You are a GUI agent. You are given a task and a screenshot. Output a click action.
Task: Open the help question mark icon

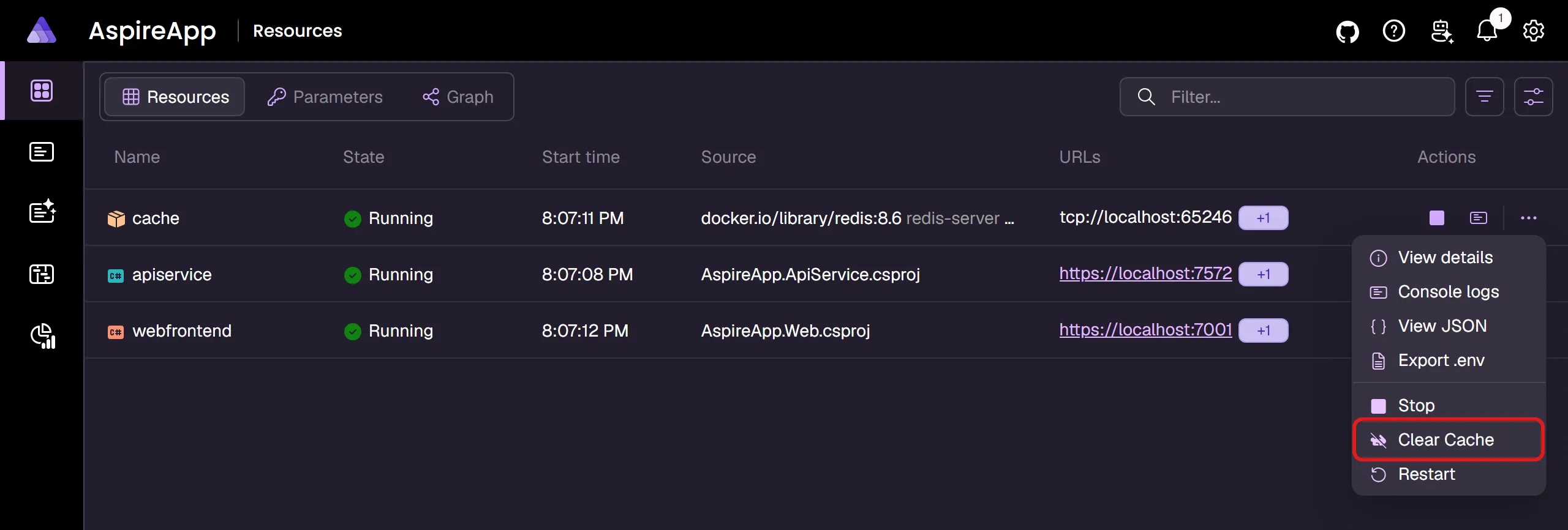pos(1394,31)
